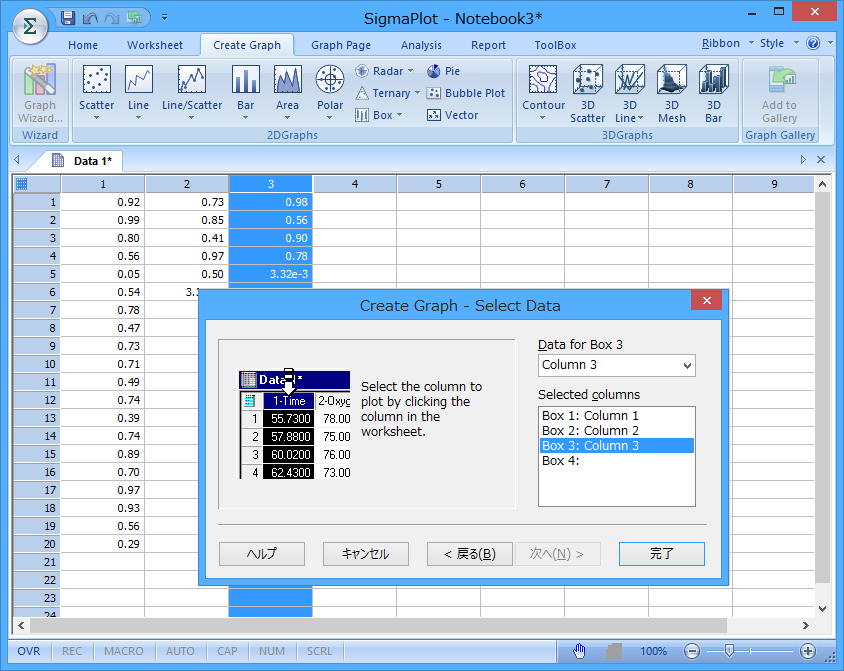Screen dimensions: 844x671
Task: Switch to the ToolBox ribbon tab
Action: click(x=555, y=45)
